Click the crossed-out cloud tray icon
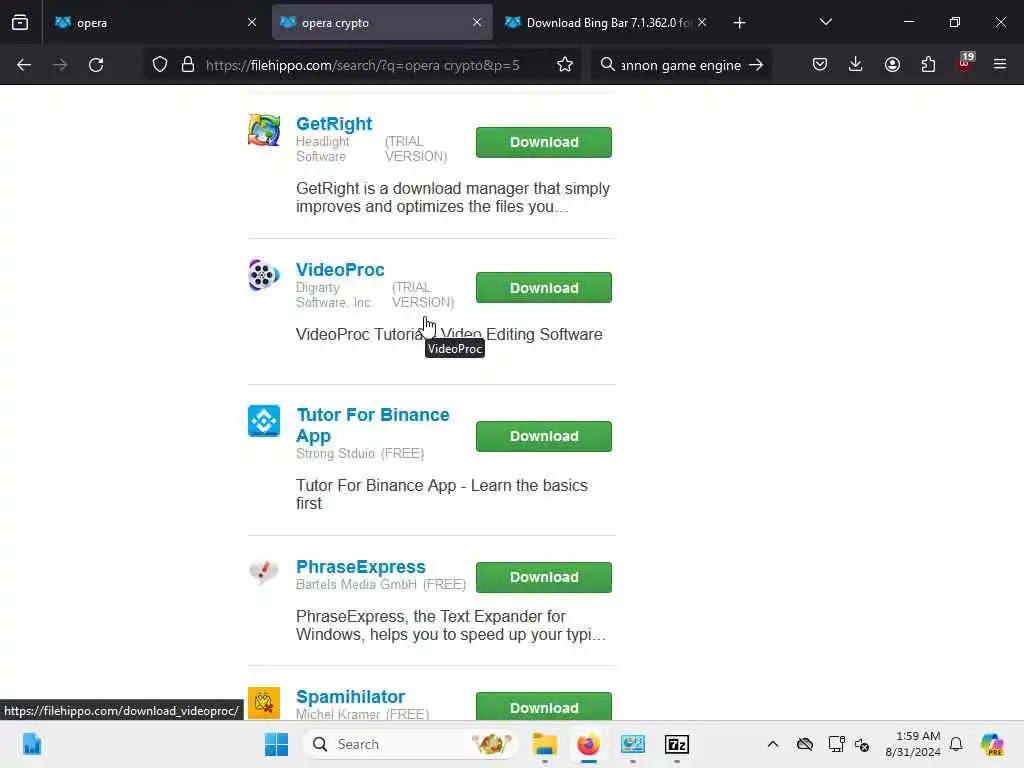The height and width of the screenshot is (768, 1024). tap(805, 744)
